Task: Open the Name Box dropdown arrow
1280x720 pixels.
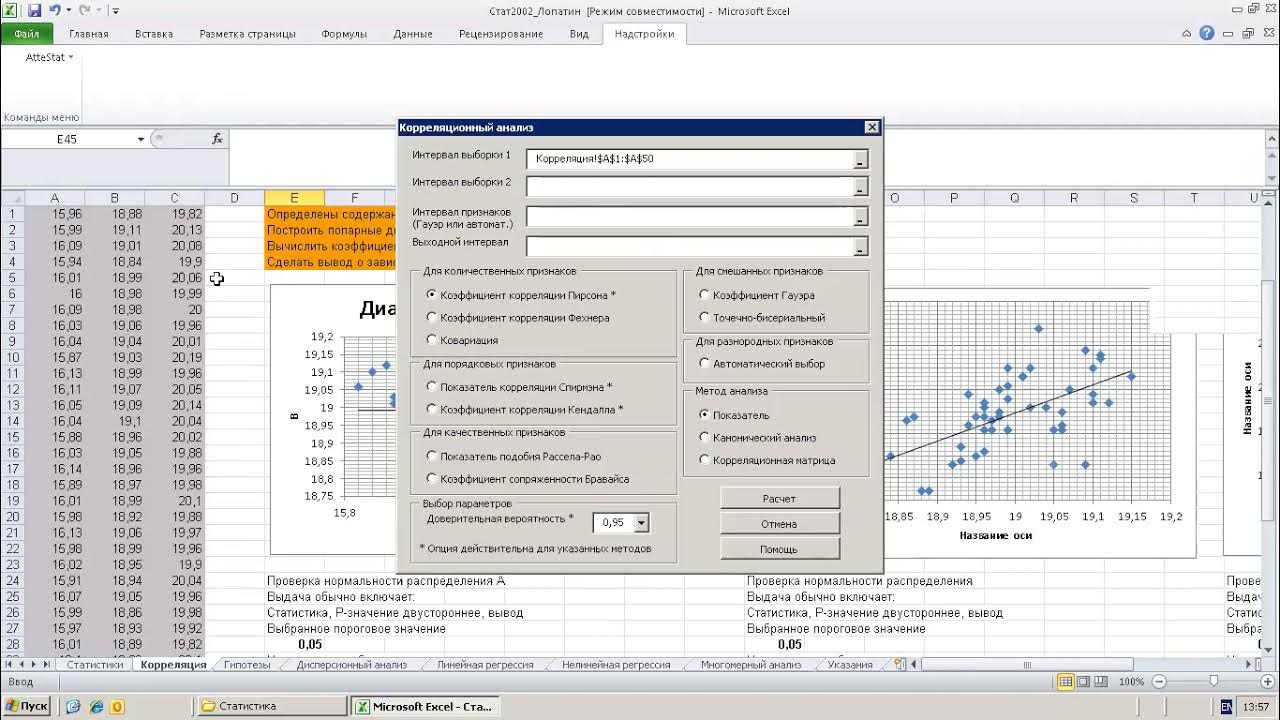Action: 141,139
